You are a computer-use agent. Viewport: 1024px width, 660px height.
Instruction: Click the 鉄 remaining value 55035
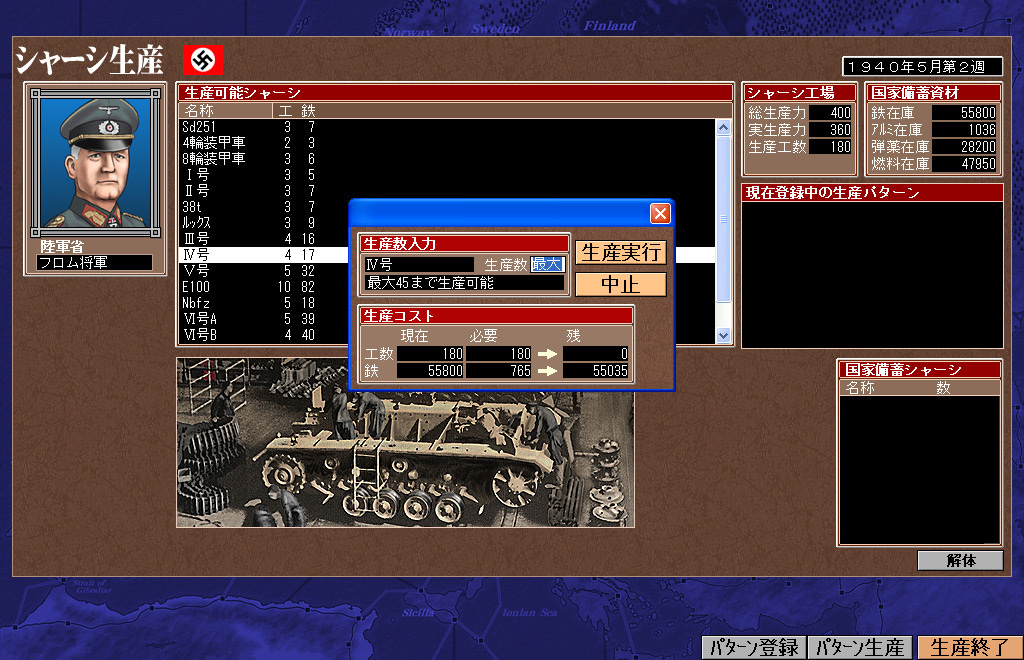click(595, 371)
